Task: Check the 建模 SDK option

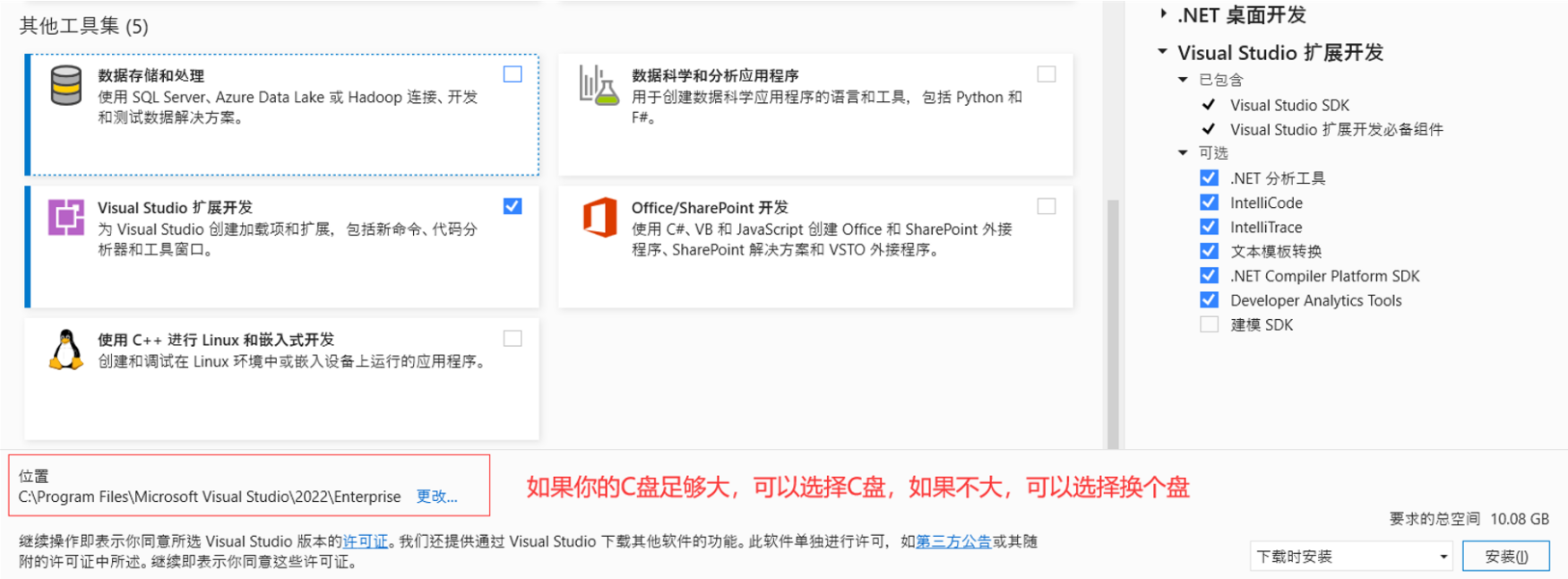Action: pos(1209,324)
